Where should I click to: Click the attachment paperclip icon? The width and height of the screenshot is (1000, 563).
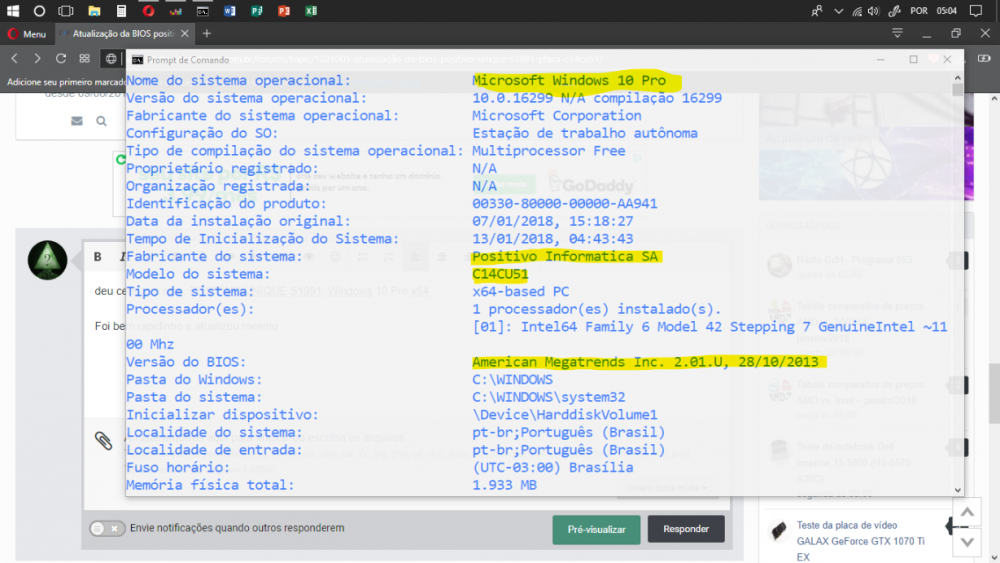pyautogui.click(x=103, y=440)
